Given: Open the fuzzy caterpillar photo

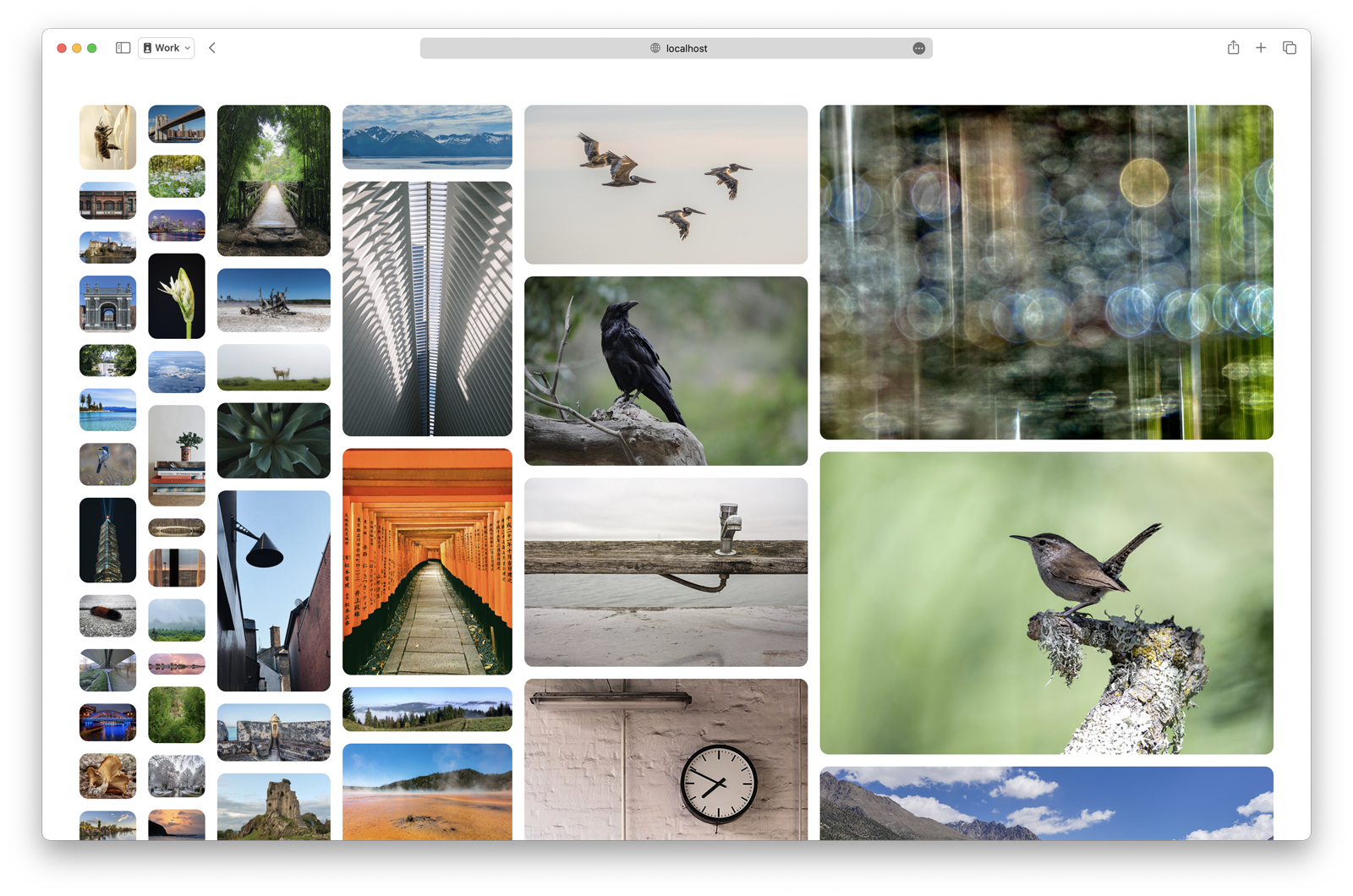Looking at the screenshot, I should (107, 615).
